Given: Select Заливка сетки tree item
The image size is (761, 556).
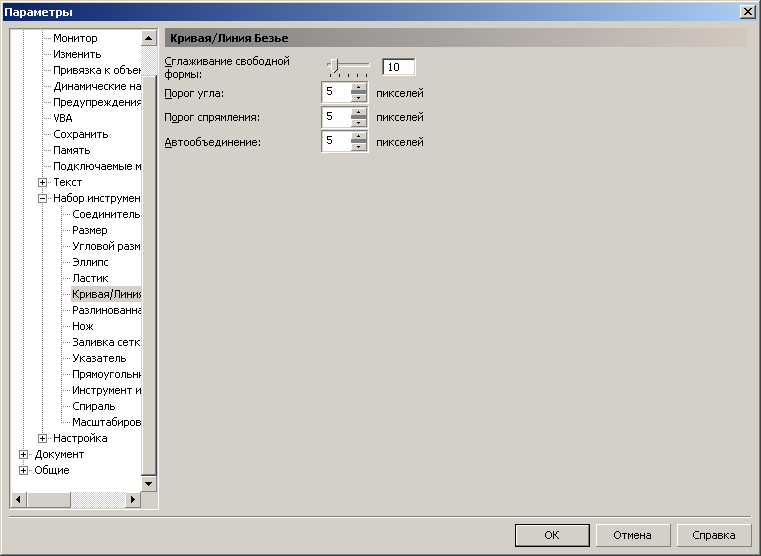Looking at the screenshot, I should coord(106,343).
